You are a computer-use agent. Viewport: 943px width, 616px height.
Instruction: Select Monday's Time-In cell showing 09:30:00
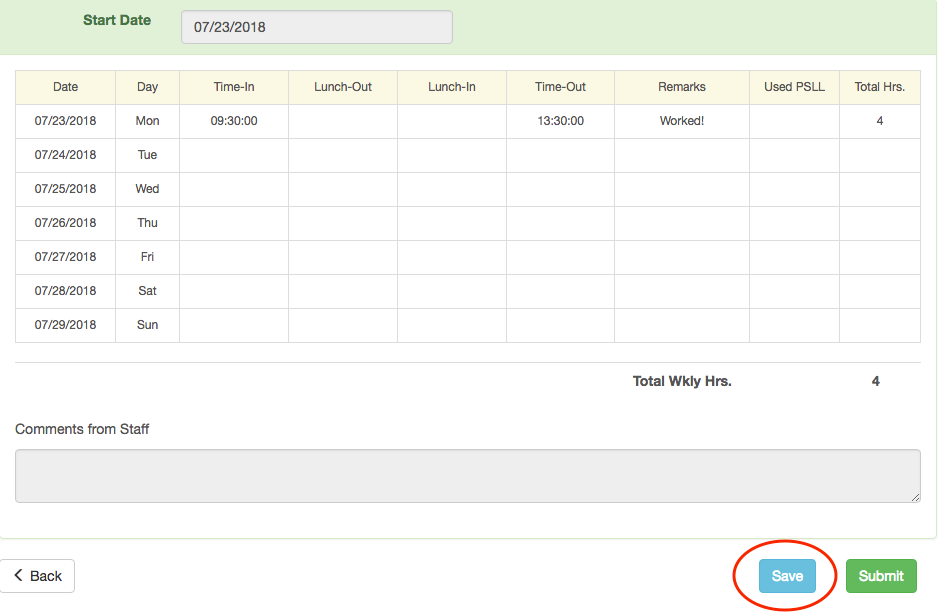234,121
